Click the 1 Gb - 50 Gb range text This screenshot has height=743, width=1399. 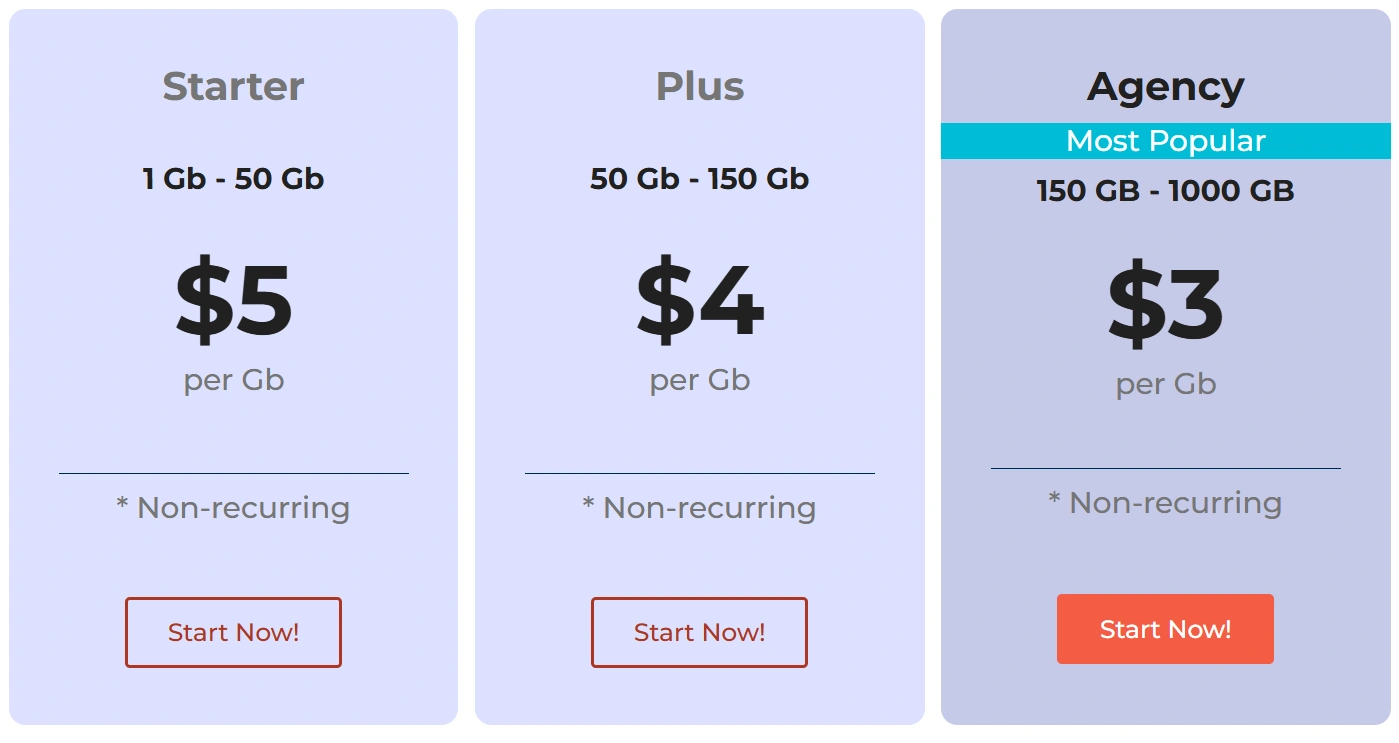click(x=233, y=179)
